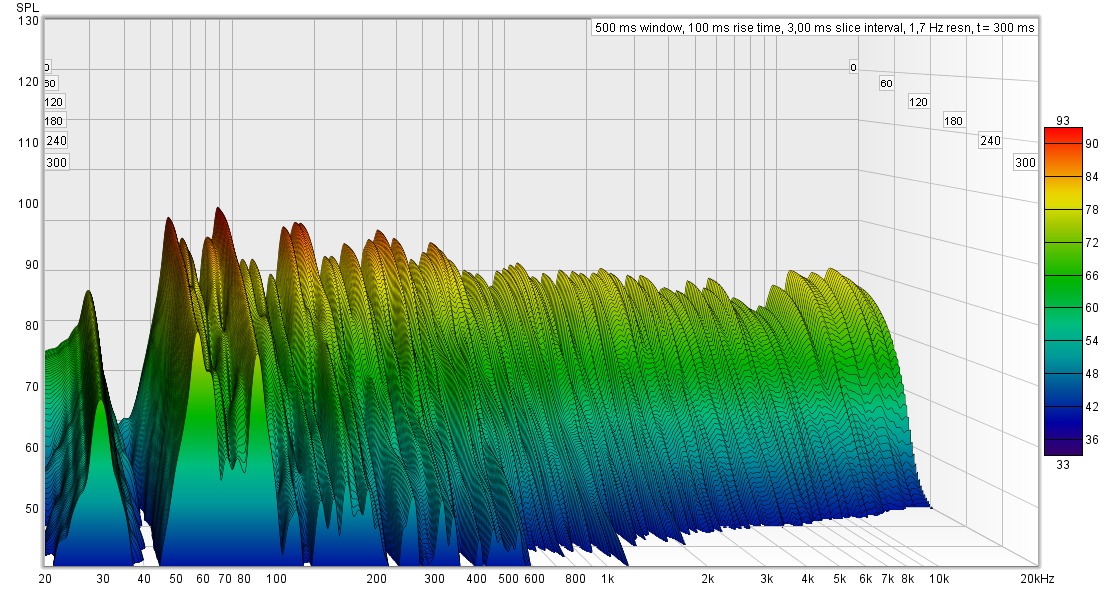Click the 50 dB value on SPL axis
This screenshot has width=1115, height=591.
[x=30, y=508]
